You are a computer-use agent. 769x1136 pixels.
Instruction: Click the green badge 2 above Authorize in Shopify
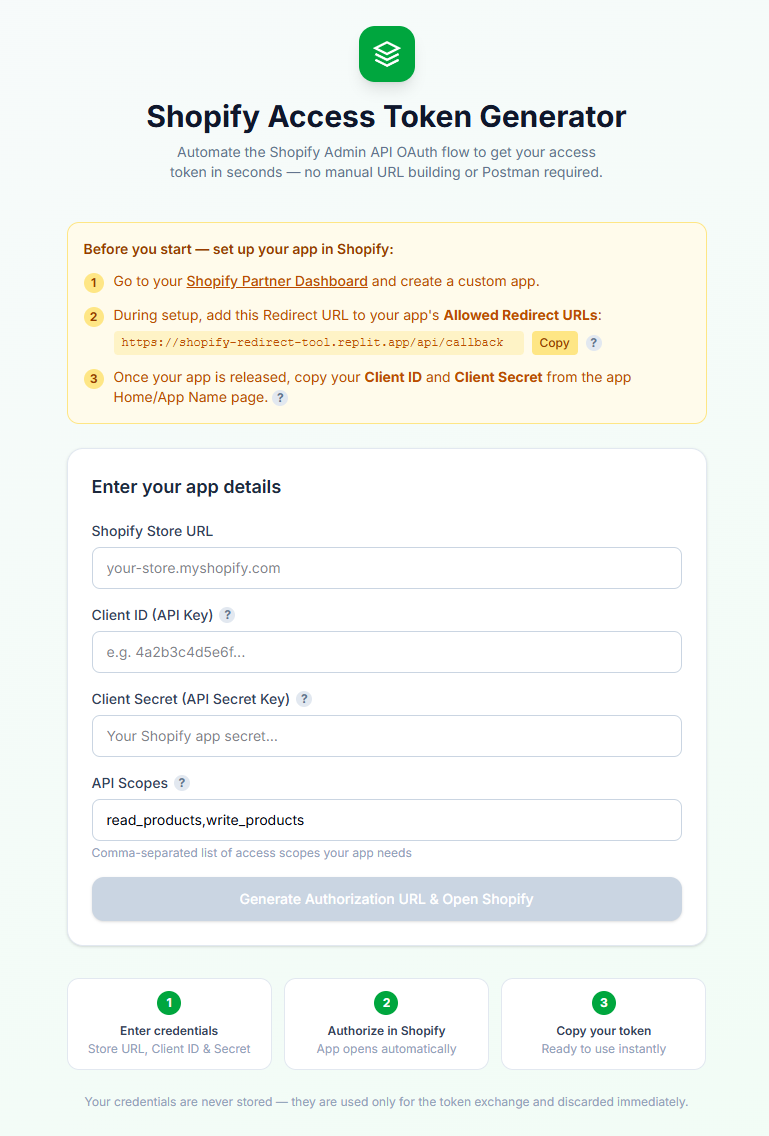coord(386,1003)
